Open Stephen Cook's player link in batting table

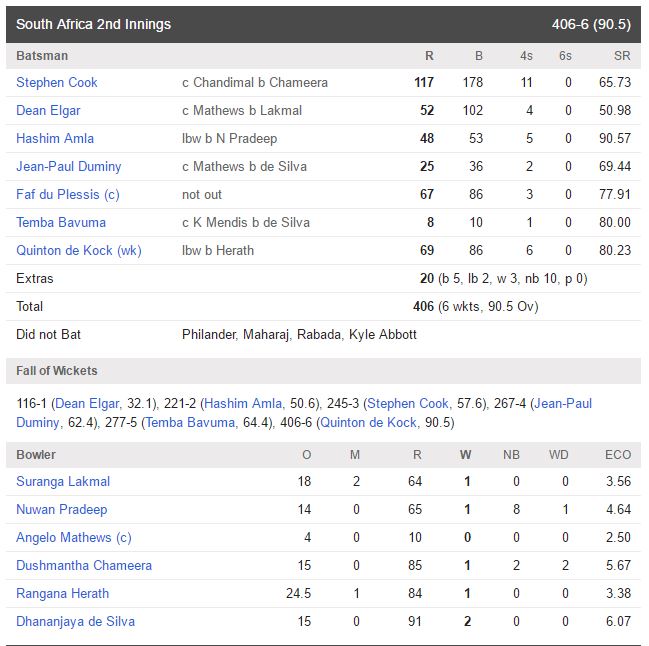tap(57, 82)
